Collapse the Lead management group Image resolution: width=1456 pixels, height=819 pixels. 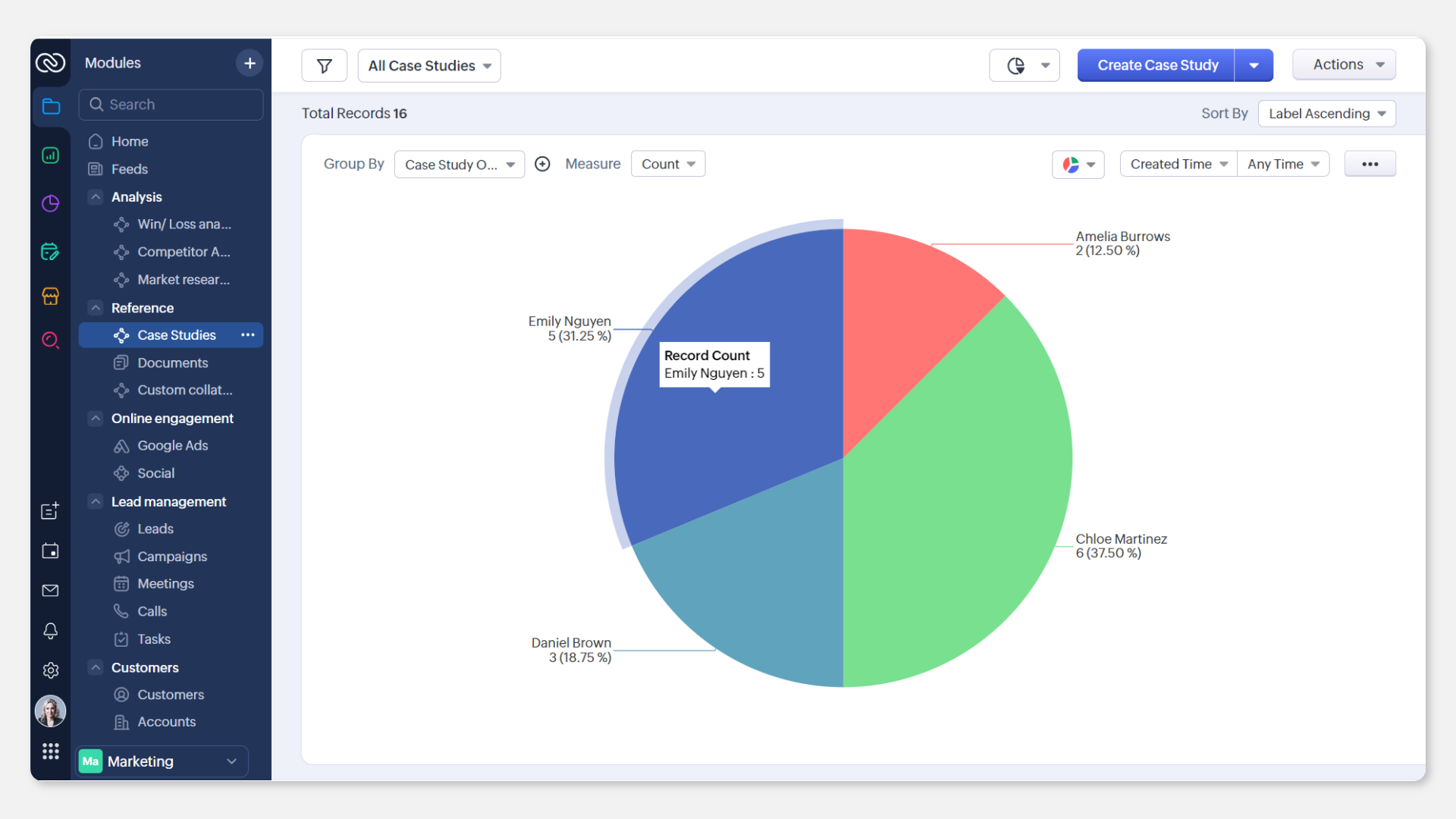click(96, 502)
